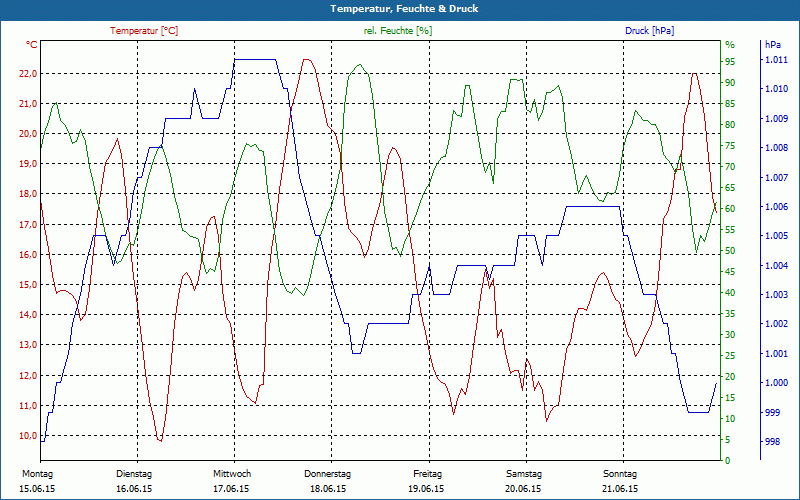Click the "16,0" temperature axis value

(x=29, y=255)
